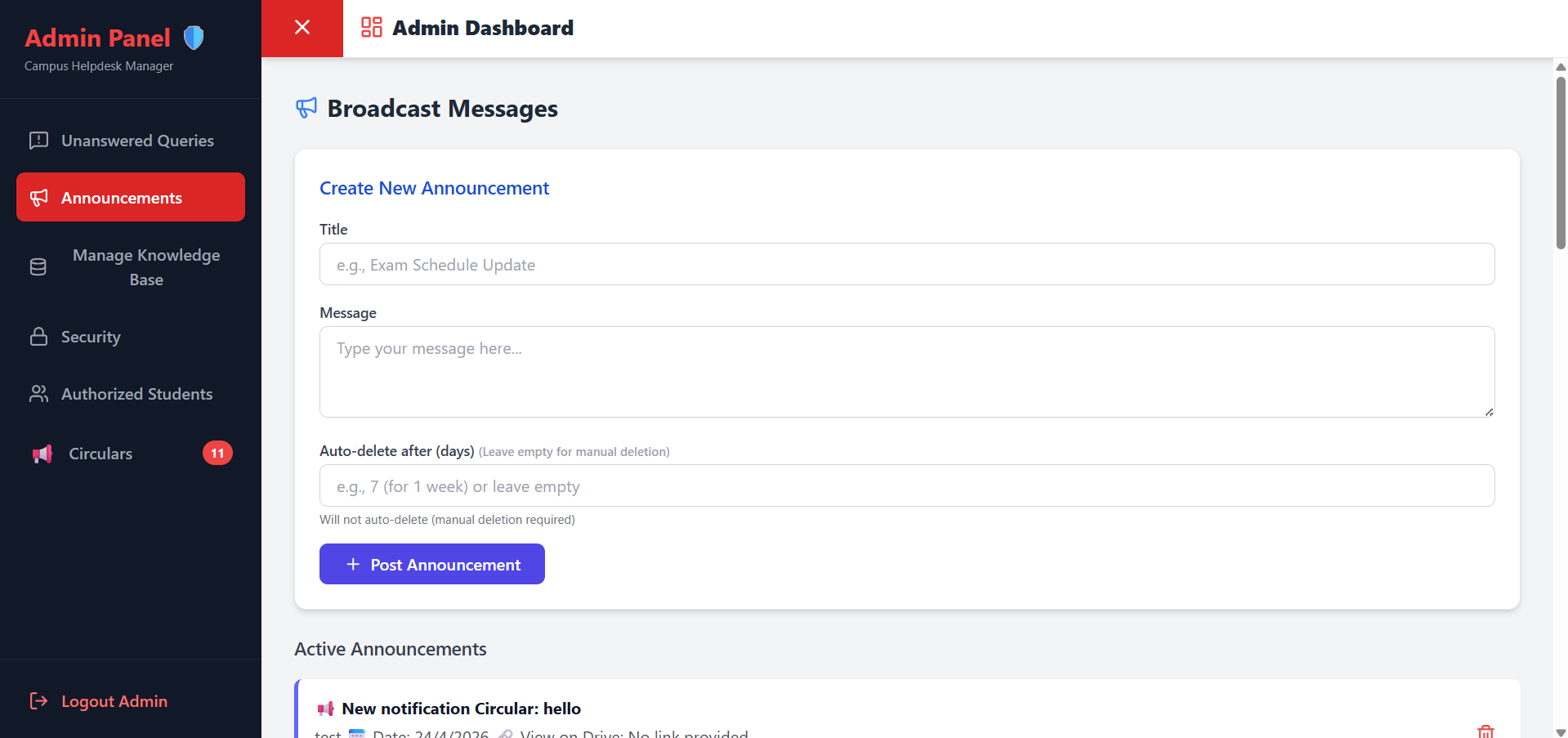Click the Message textarea resize handle
This screenshot has width=1568, height=738.
point(1489,412)
